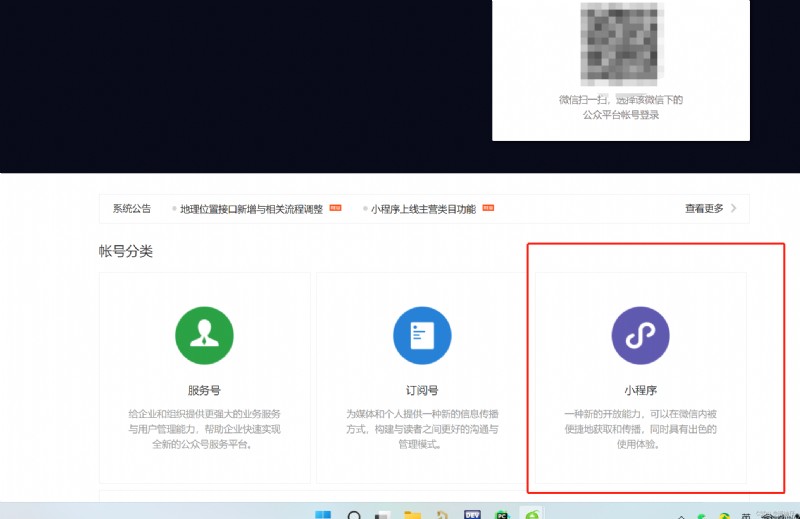Click the WeChat login QR code
Image resolution: width=800 pixels, height=519 pixels.
[621, 43]
